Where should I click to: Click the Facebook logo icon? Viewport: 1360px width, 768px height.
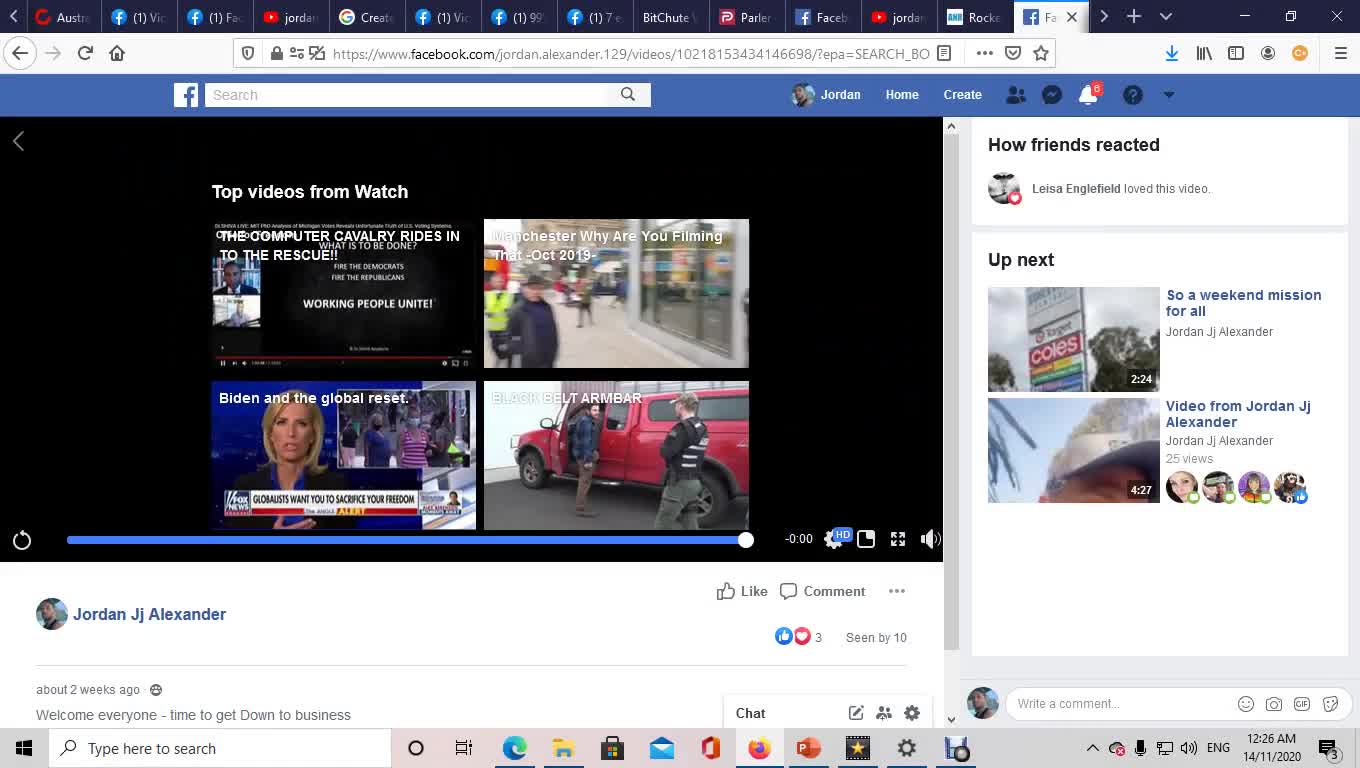tap(186, 95)
